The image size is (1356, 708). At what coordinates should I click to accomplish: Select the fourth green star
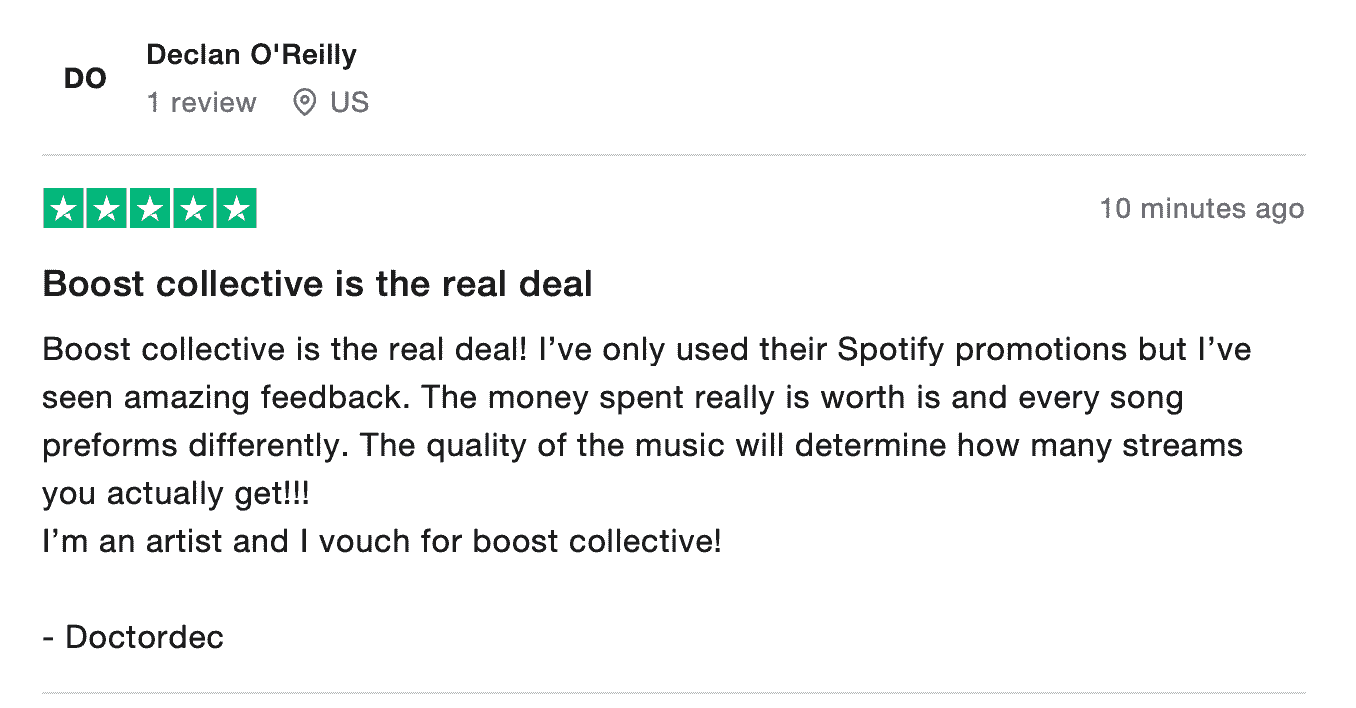pyautogui.click(x=193, y=208)
